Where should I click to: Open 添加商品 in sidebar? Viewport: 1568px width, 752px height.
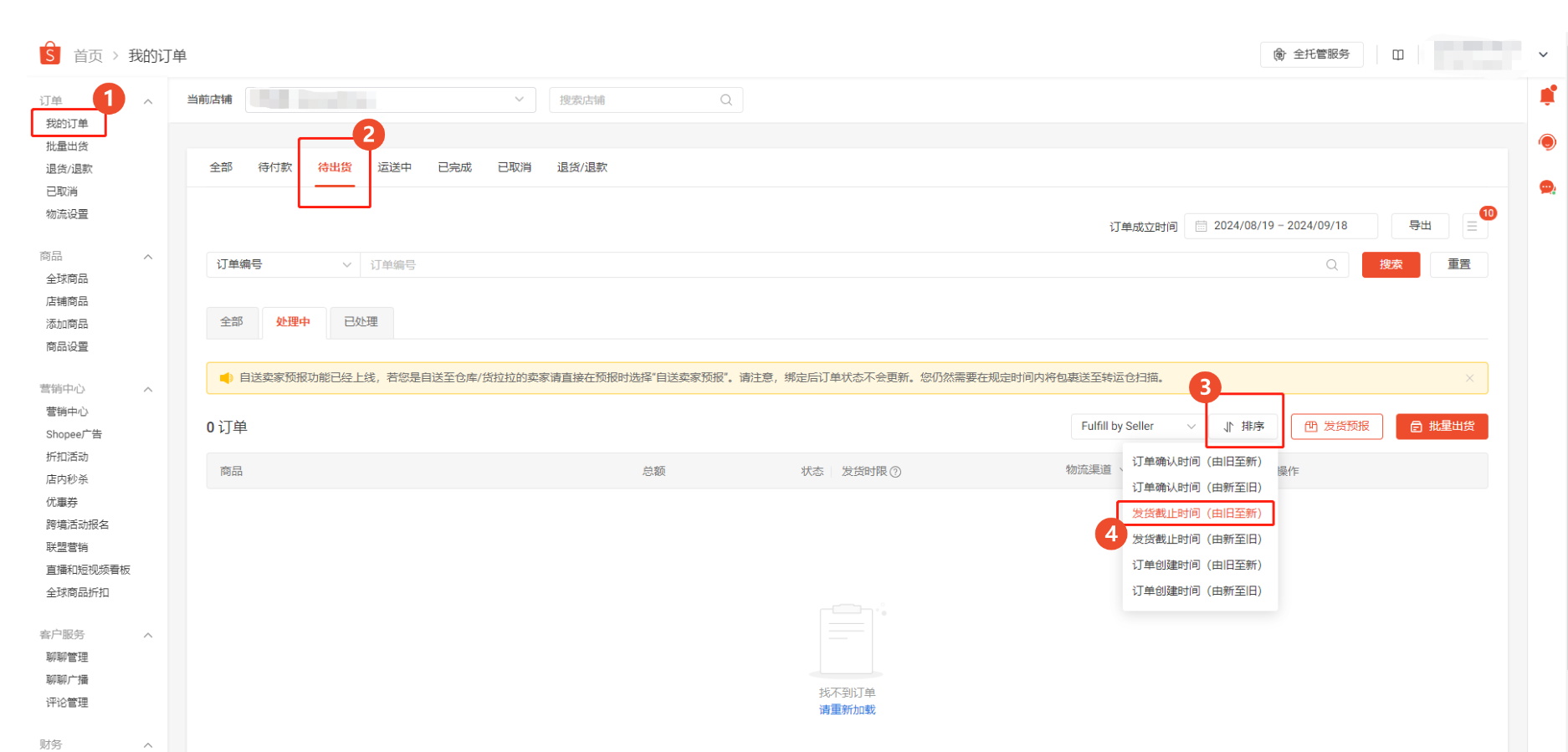coord(67,324)
